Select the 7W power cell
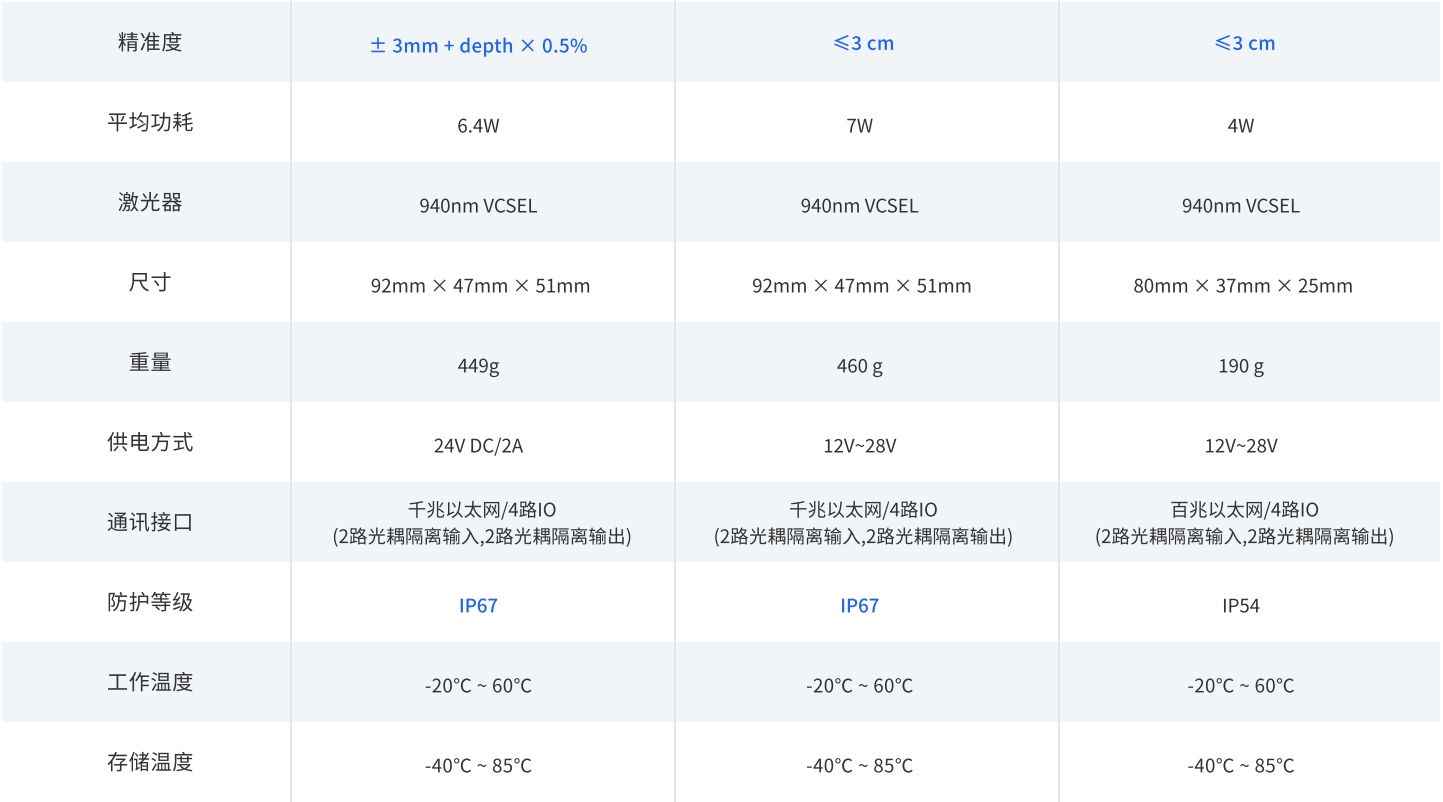The image size is (1443, 802). click(859, 126)
